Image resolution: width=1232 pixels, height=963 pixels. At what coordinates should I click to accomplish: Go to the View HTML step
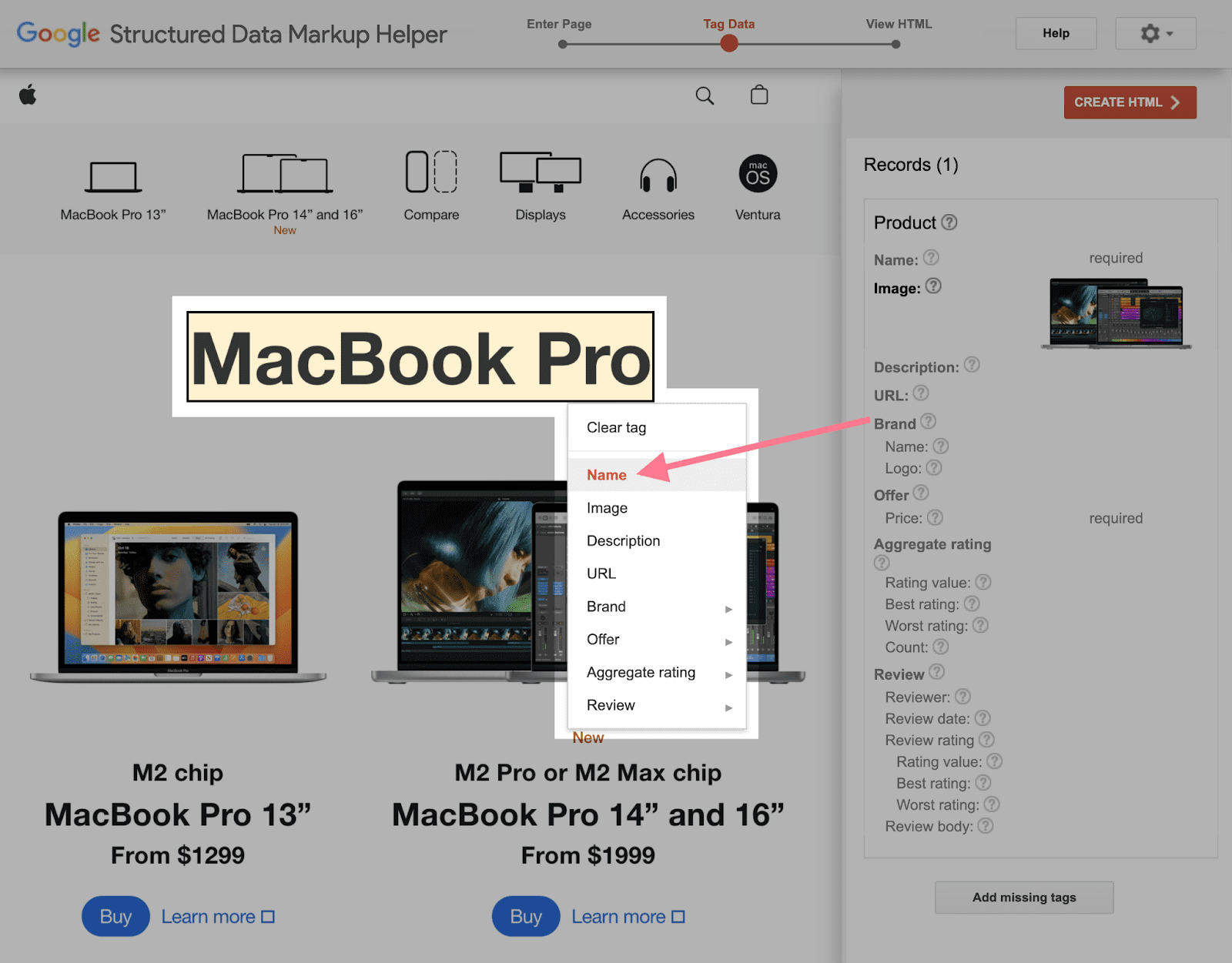[899, 24]
